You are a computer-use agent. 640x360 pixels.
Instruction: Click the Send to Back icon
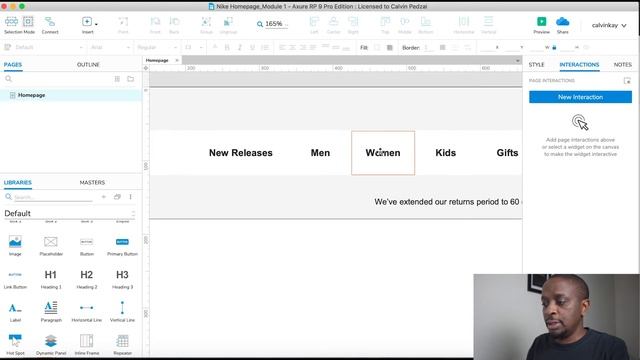(174, 21)
